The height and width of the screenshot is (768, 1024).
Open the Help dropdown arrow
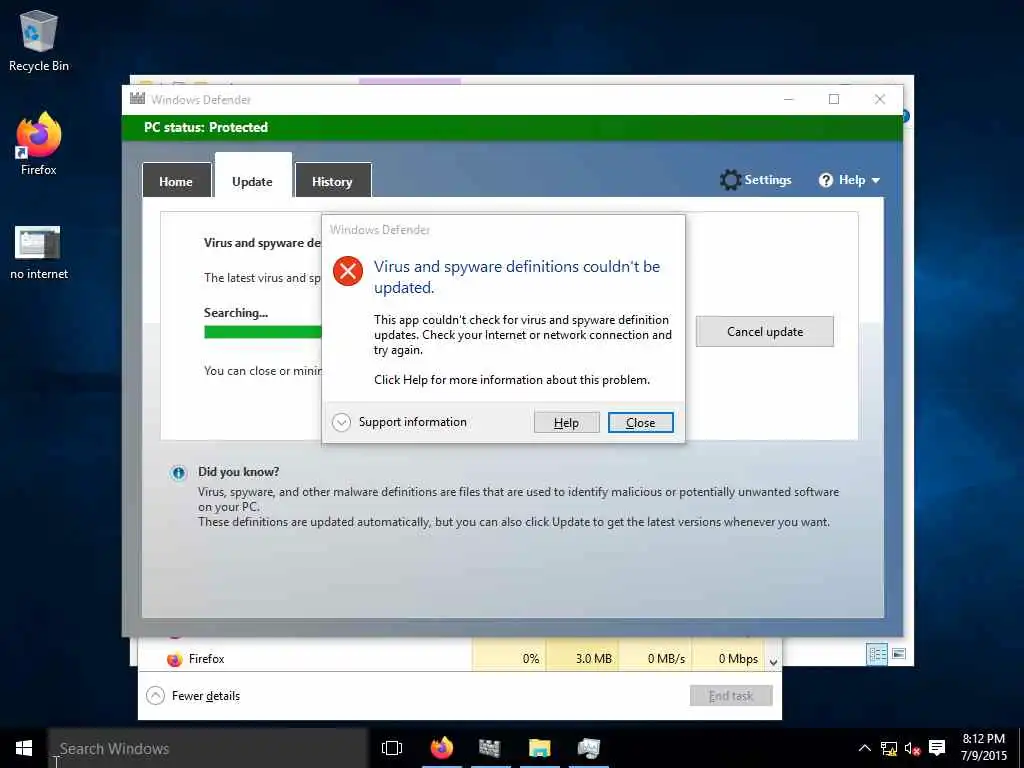click(876, 180)
